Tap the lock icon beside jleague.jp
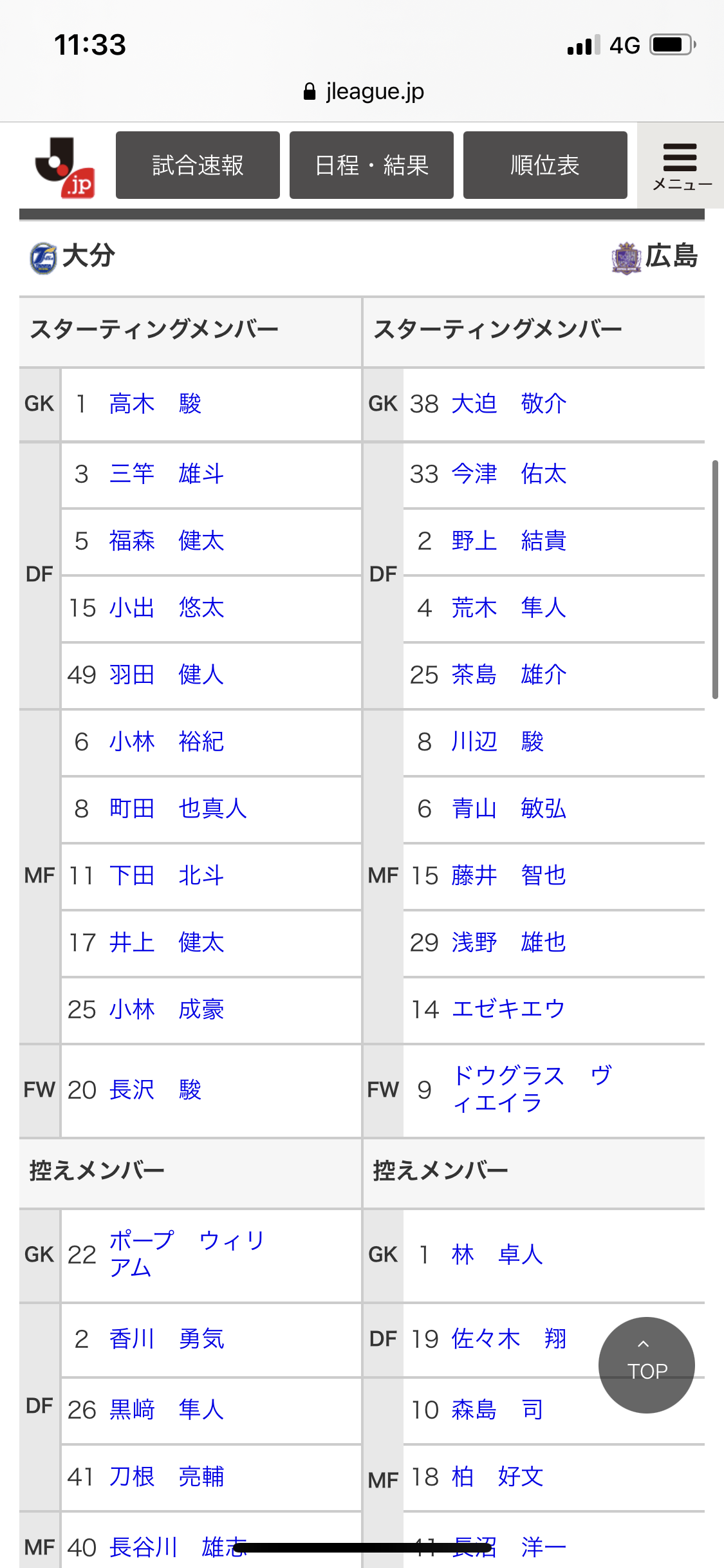 tap(310, 92)
